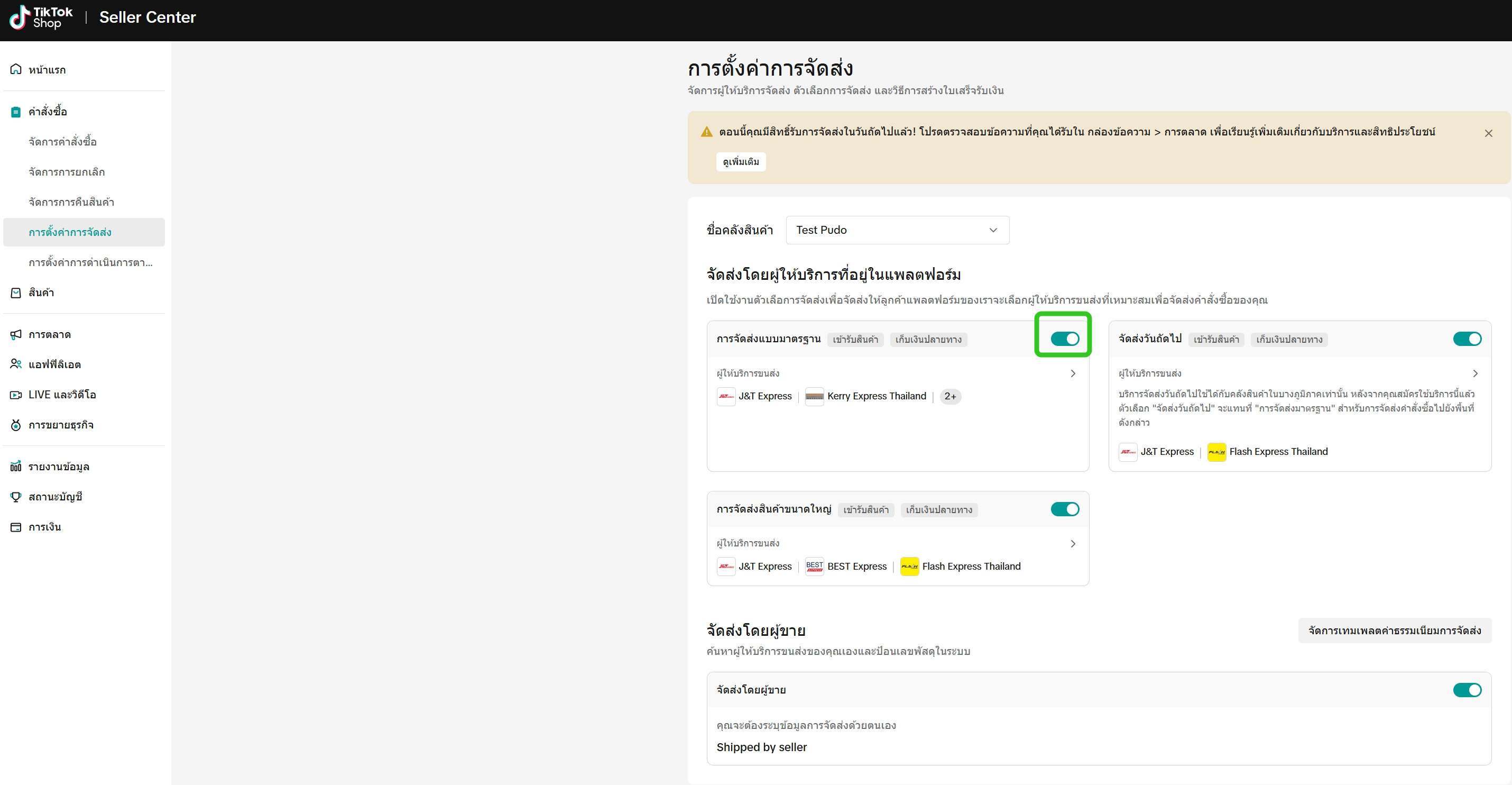The height and width of the screenshot is (785, 1512).
Task: Open จัดการคำสั่งซื้อ in sidebar
Action: [x=63, y=141]
